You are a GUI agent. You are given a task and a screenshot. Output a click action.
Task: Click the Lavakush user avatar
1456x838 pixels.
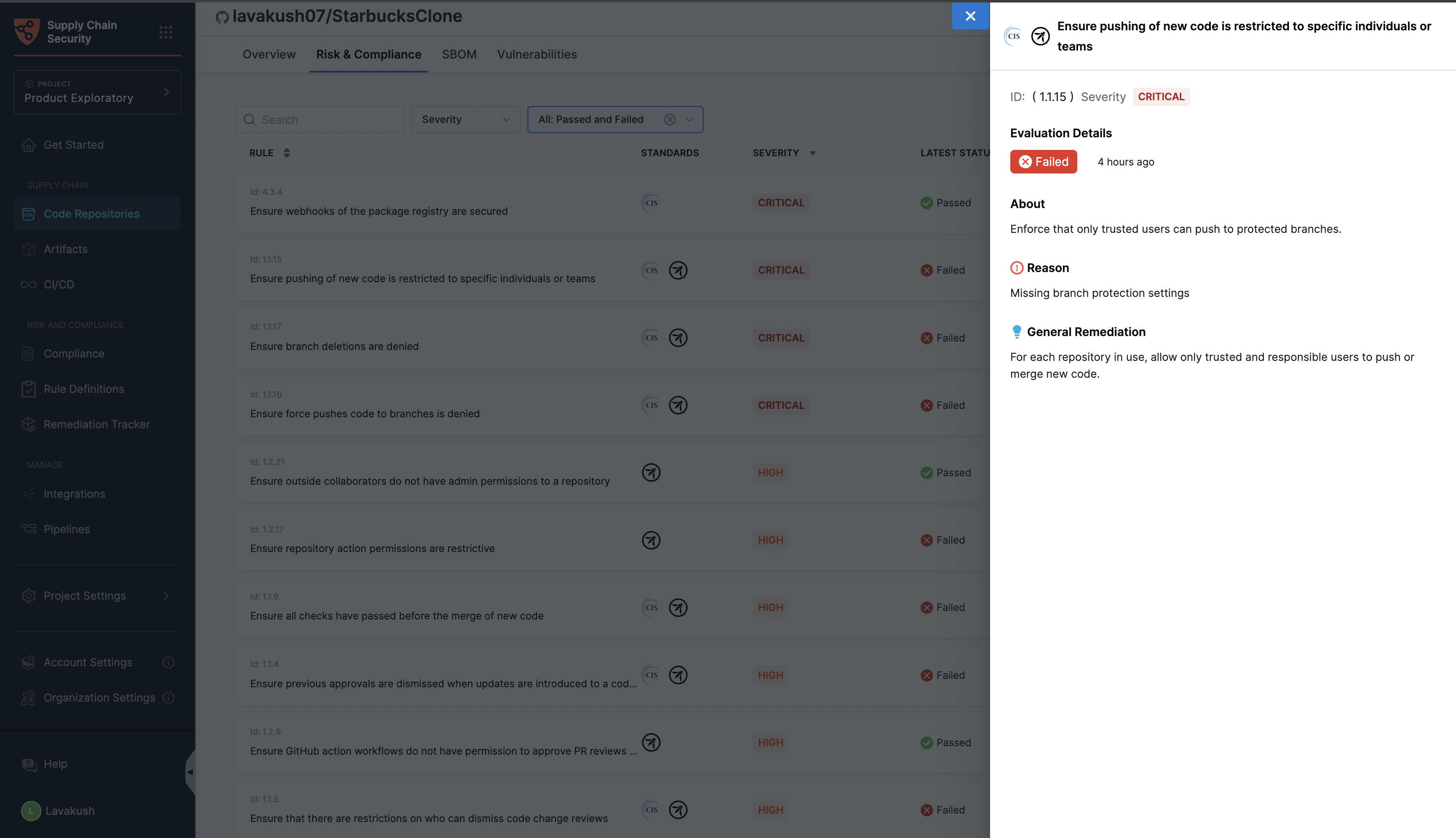pos(31,811)
